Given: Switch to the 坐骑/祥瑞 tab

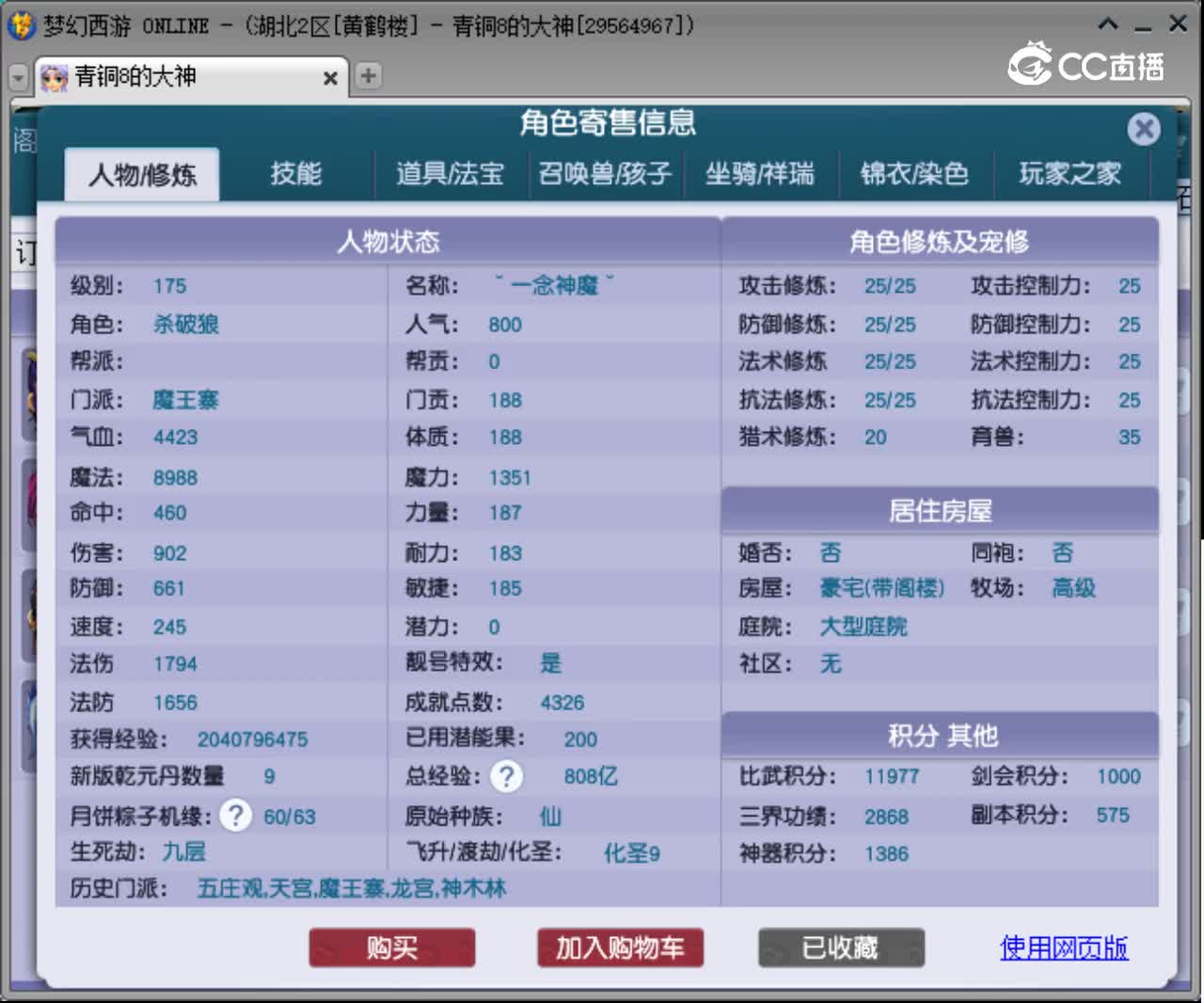Looking at the screenshot, I should point(760,174).
